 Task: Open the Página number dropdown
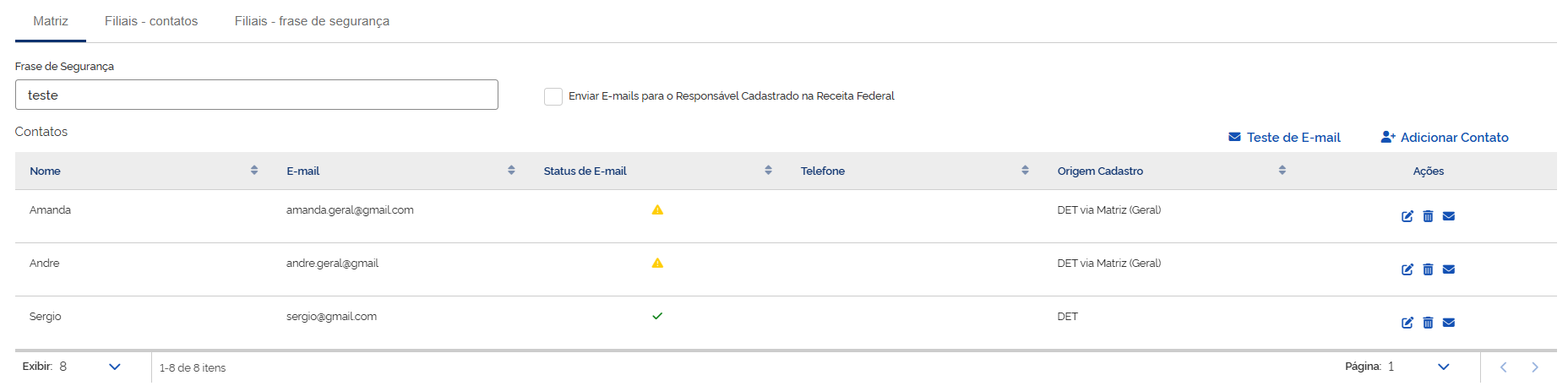(1443, 367)
